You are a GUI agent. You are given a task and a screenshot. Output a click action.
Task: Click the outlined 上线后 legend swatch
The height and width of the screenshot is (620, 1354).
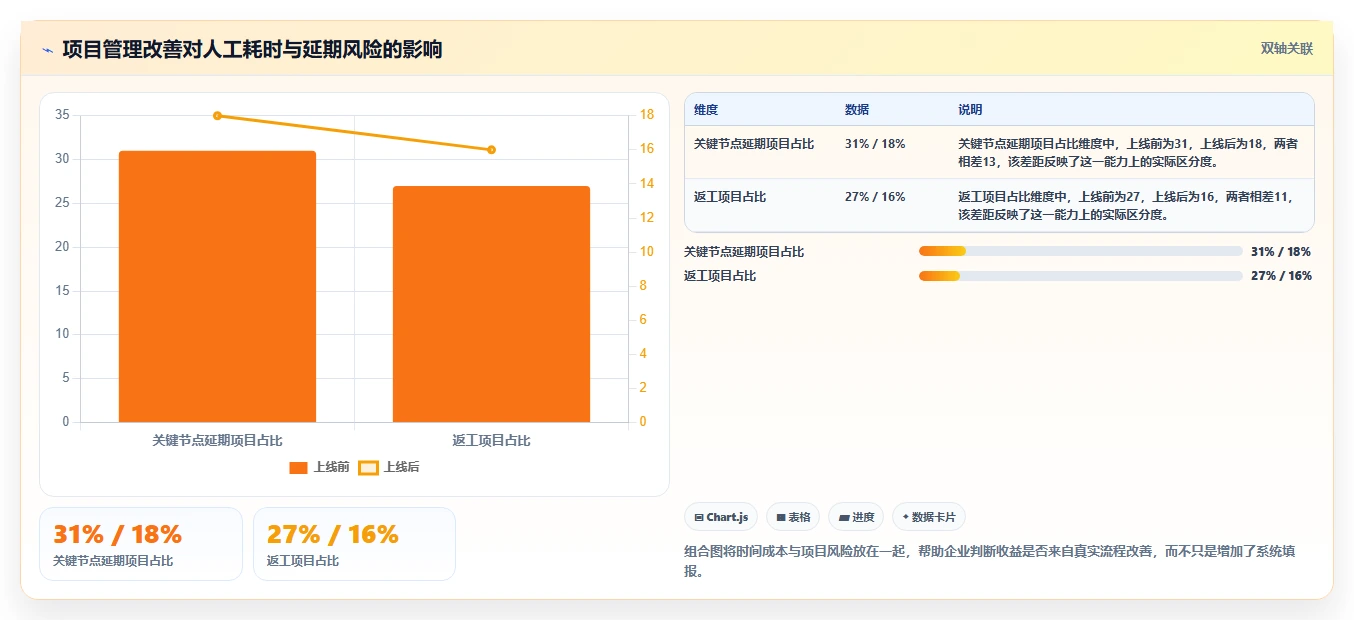[x=369, y=467]
